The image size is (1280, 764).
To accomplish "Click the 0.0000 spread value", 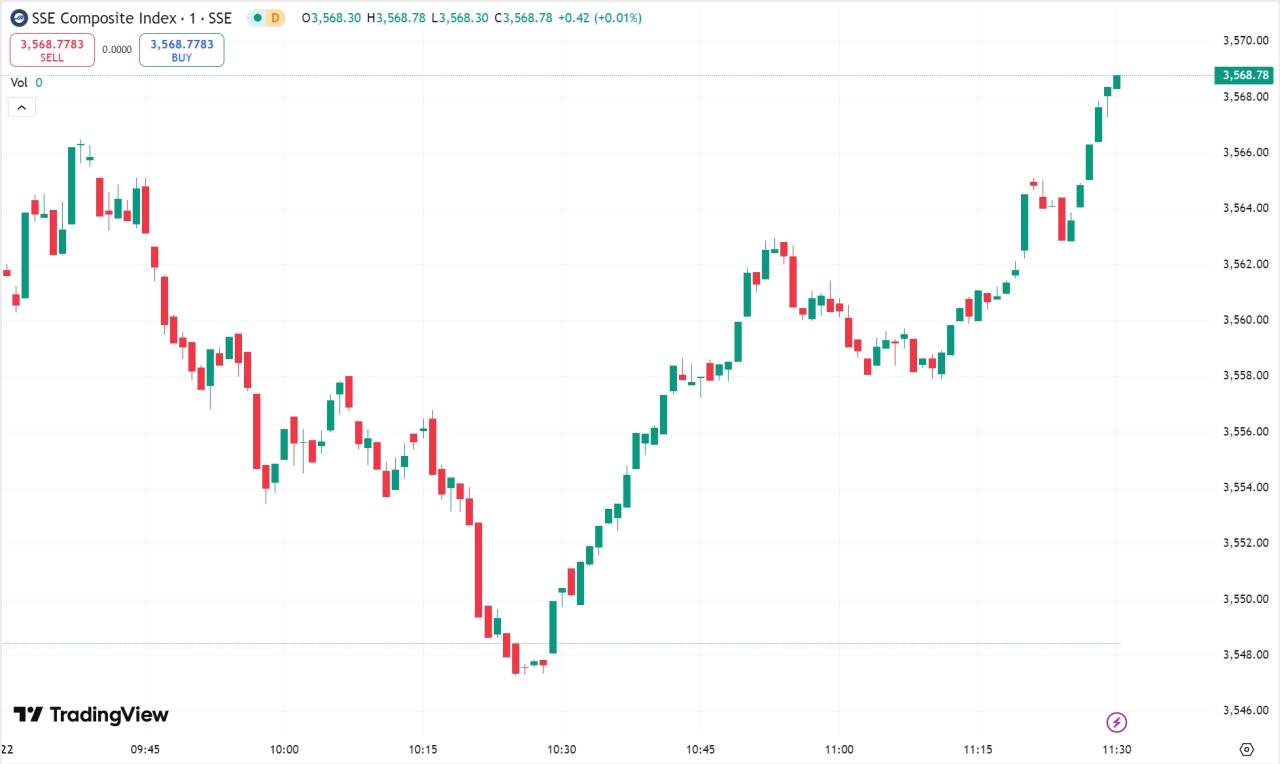I will click(x=117, y=49).
